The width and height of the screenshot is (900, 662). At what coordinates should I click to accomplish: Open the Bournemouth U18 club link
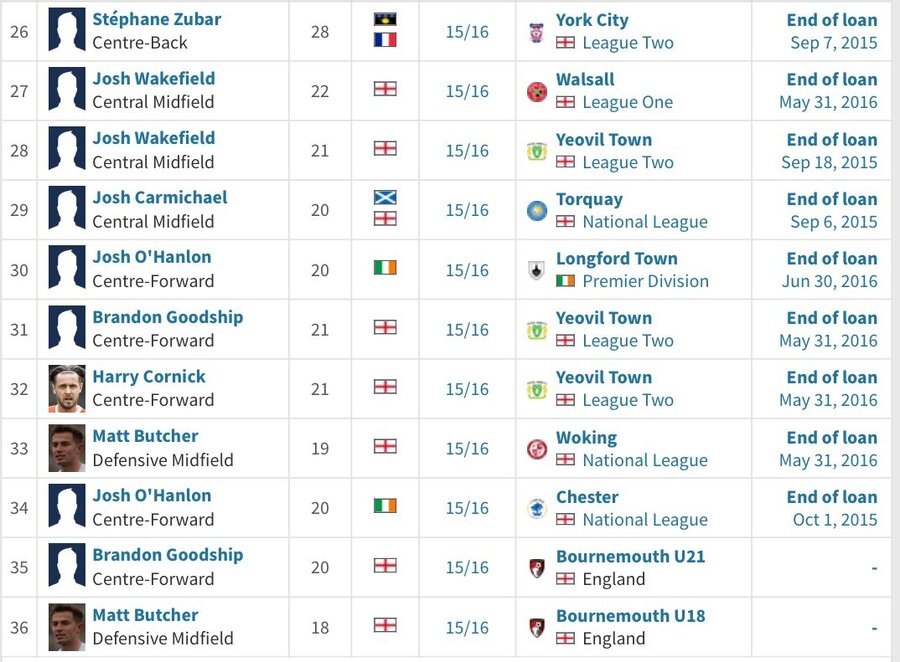[630, 615]
